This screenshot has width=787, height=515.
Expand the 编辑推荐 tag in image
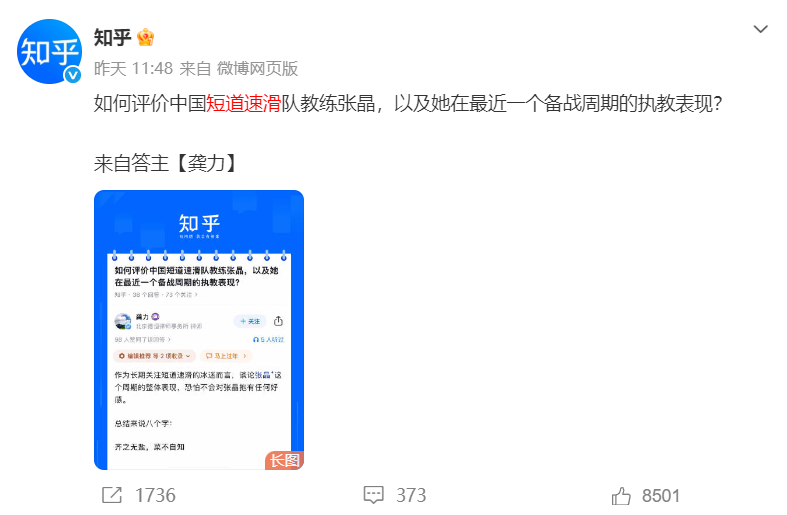[155, 356]
